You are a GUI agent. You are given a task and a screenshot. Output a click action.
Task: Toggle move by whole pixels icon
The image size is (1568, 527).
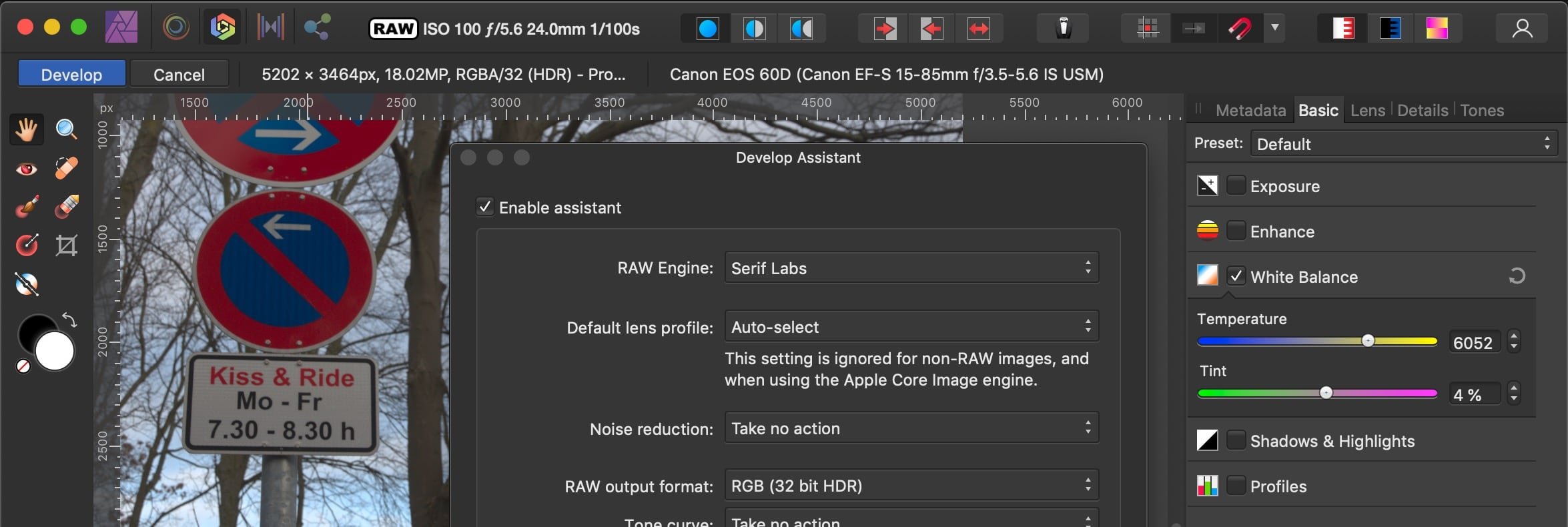tap(1194, 29)
